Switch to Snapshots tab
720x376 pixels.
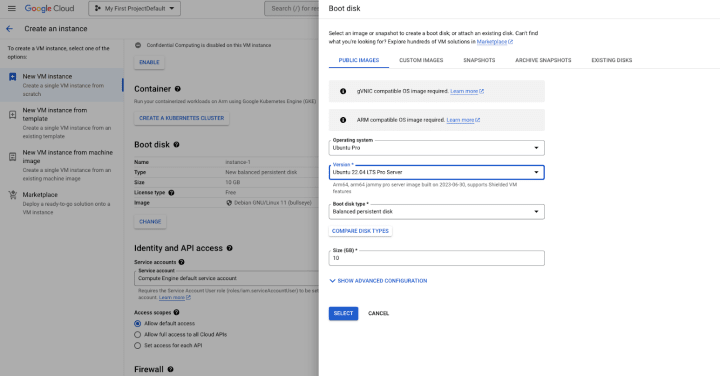(x=479, y=60)
